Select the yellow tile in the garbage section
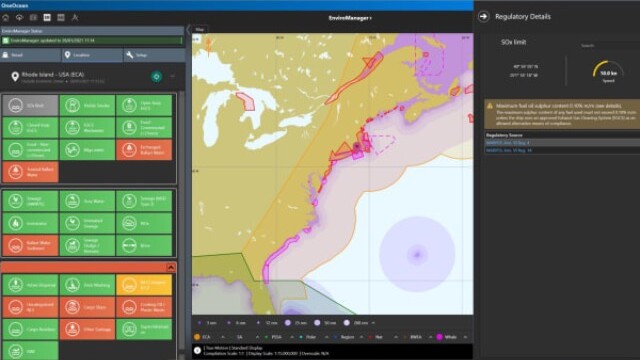 (x=144, y=284)
